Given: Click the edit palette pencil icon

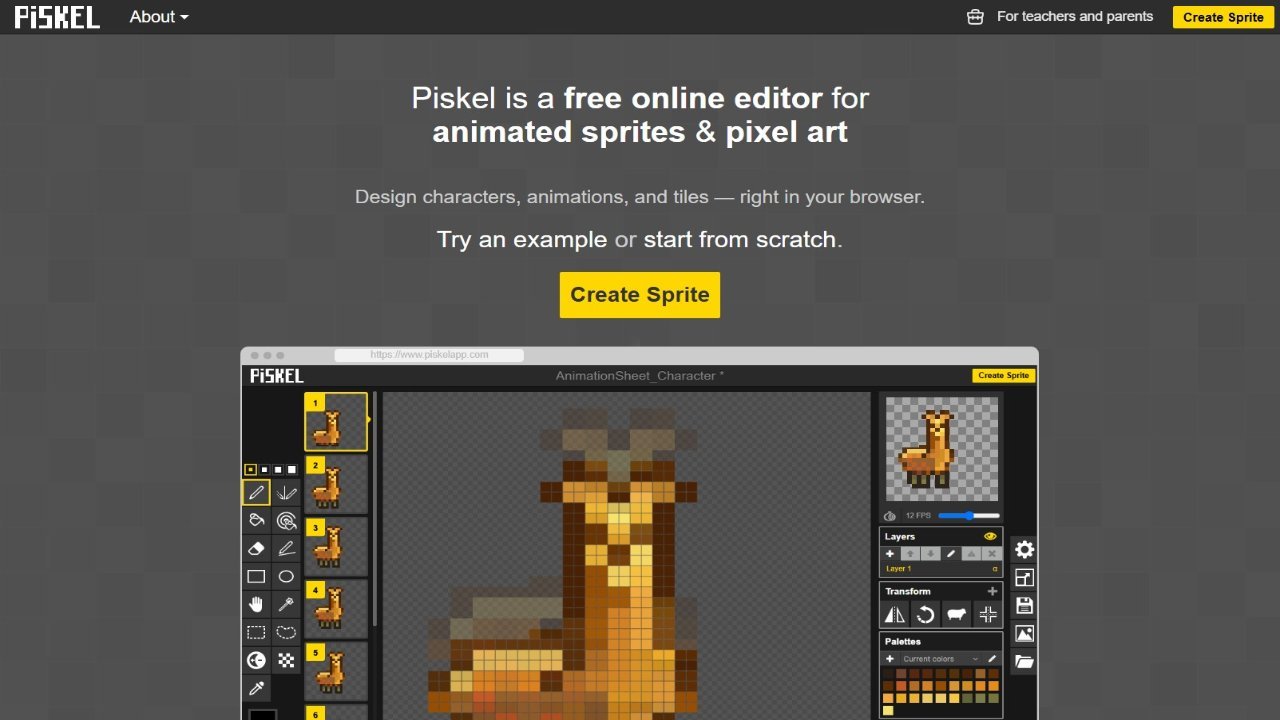Looking at the screenshot, I should pyautogui.click(x=992, y=659).
